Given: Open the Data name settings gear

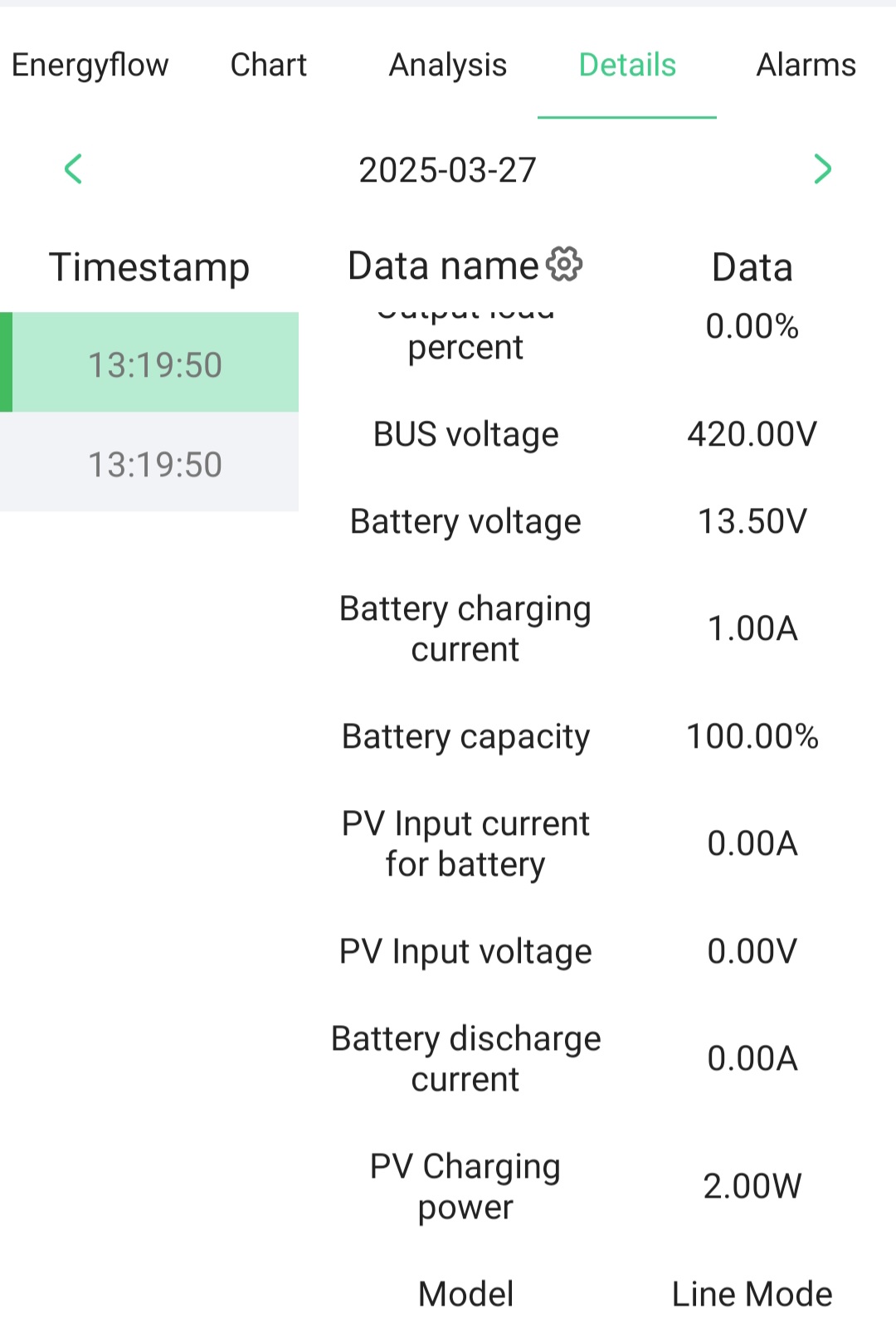Looking at the screenshot, I should 564,265.
